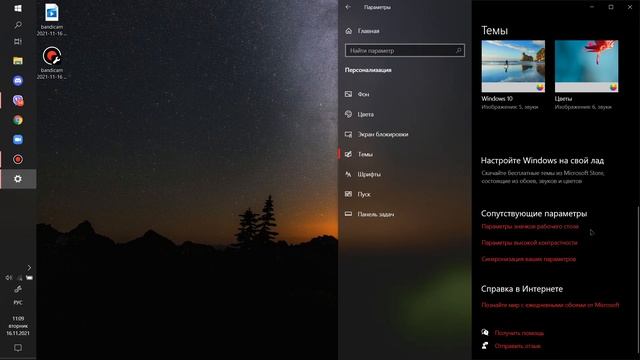This screenshot has width=640, height=360.
Task: Click Получить помощь link
Action: pos(519,333)
